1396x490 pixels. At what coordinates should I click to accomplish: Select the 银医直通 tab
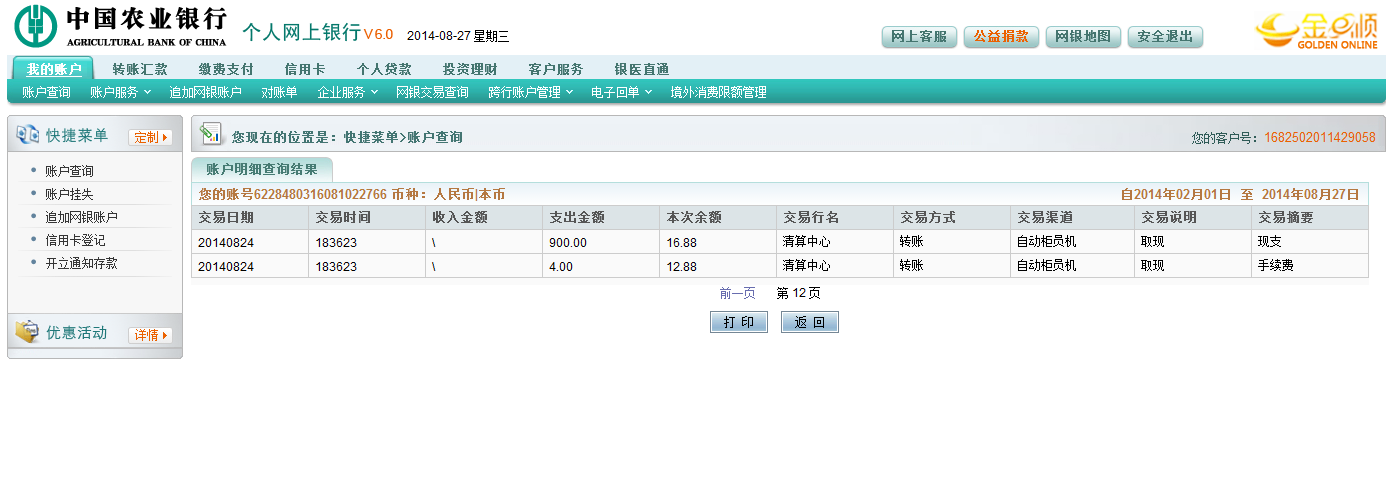[x=642, y=69]
